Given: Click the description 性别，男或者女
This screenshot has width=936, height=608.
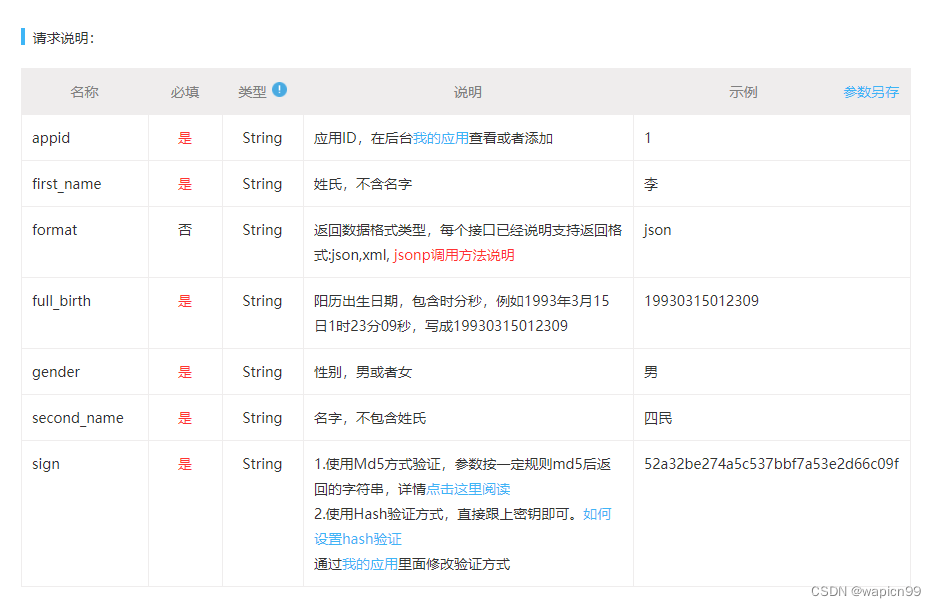Looking at the screenshot, I should [363, 372].
